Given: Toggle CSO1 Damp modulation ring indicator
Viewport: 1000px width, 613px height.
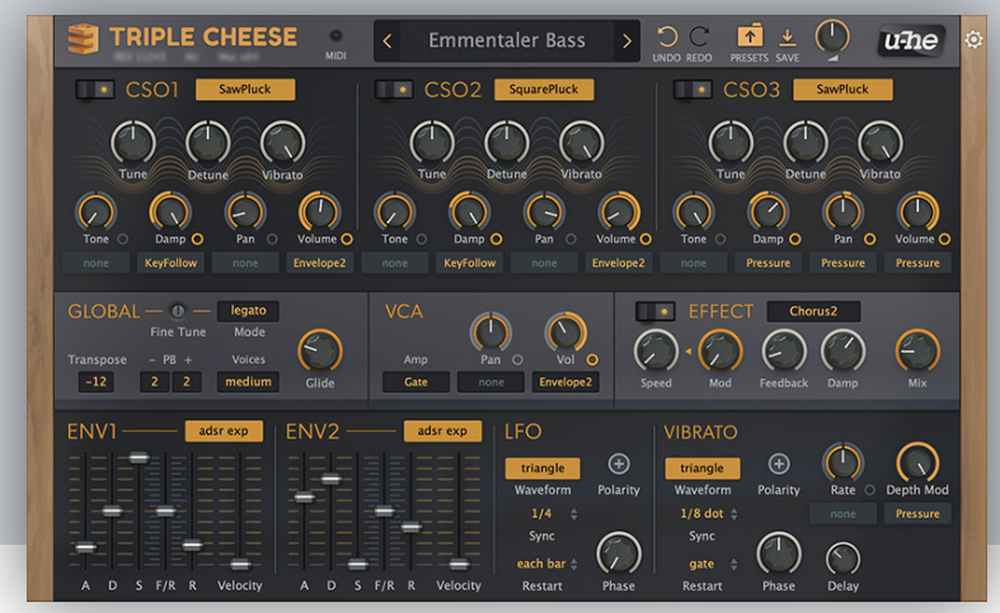Looking at the screenshot, I should (197, 239).
